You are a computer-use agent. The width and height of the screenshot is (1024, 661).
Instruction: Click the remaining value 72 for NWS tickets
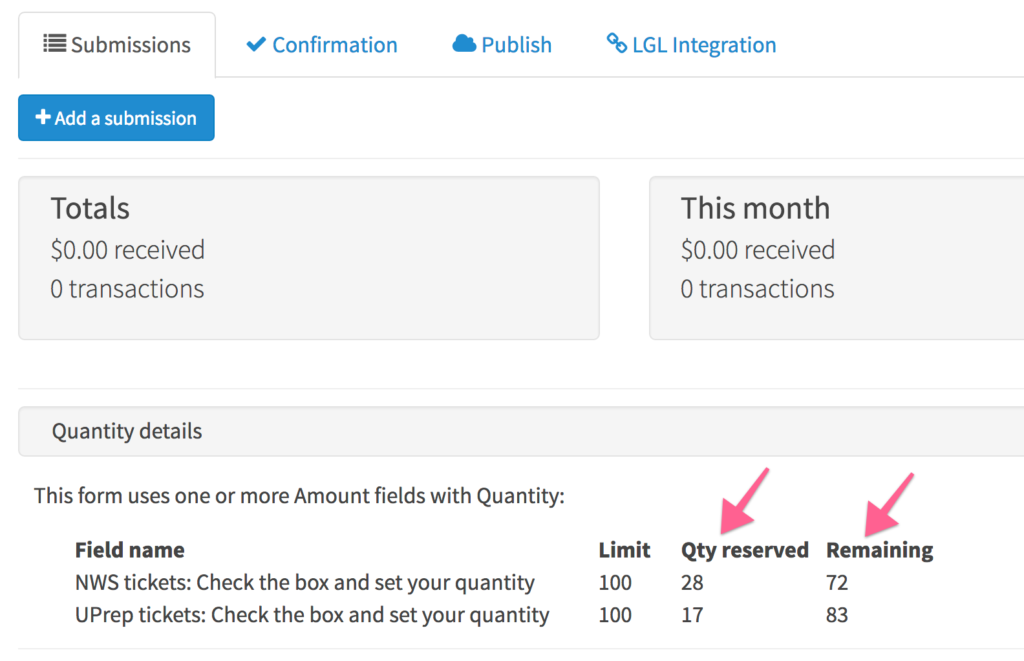(837, 582)
